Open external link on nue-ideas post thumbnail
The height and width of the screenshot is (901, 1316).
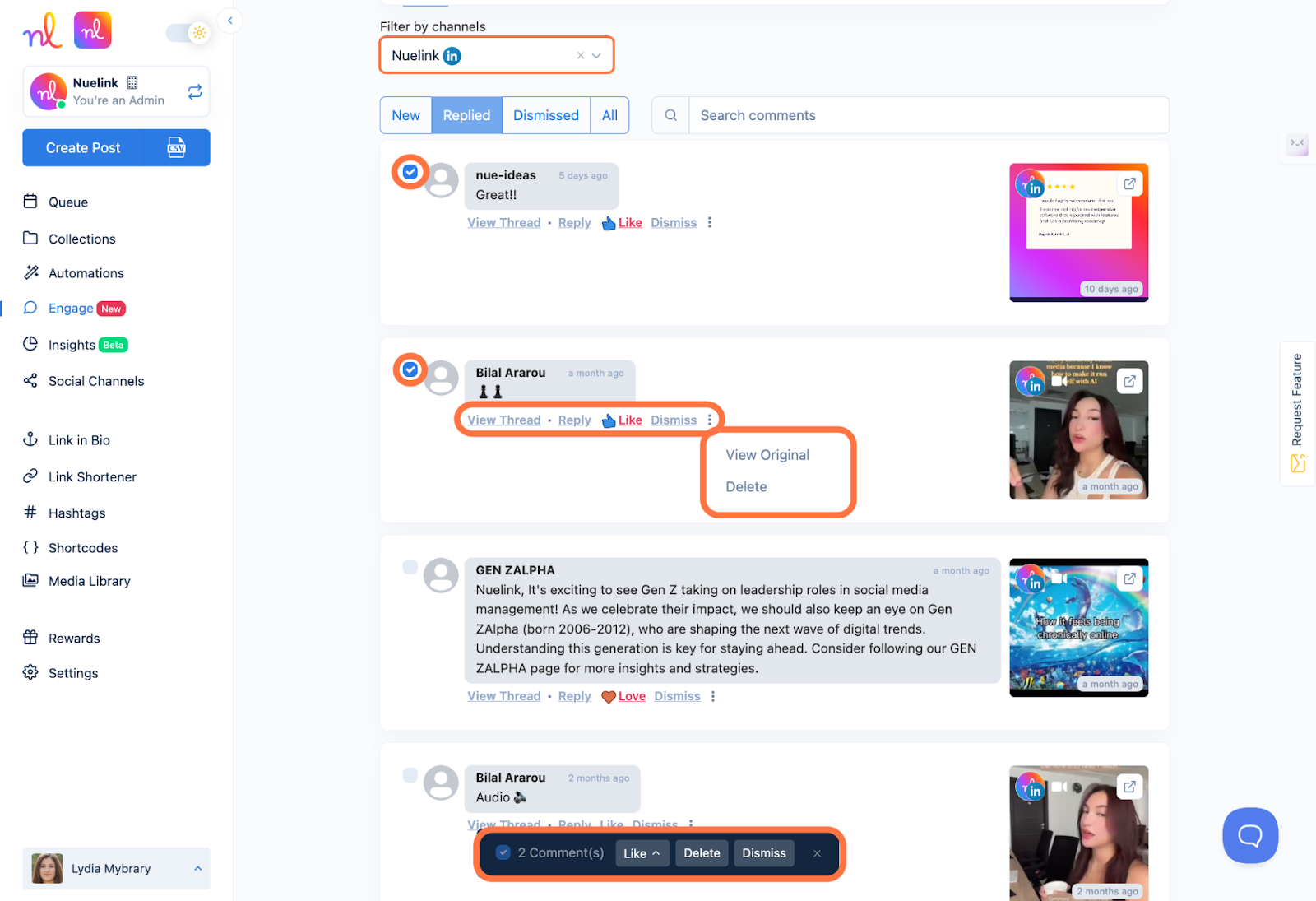1130,183
